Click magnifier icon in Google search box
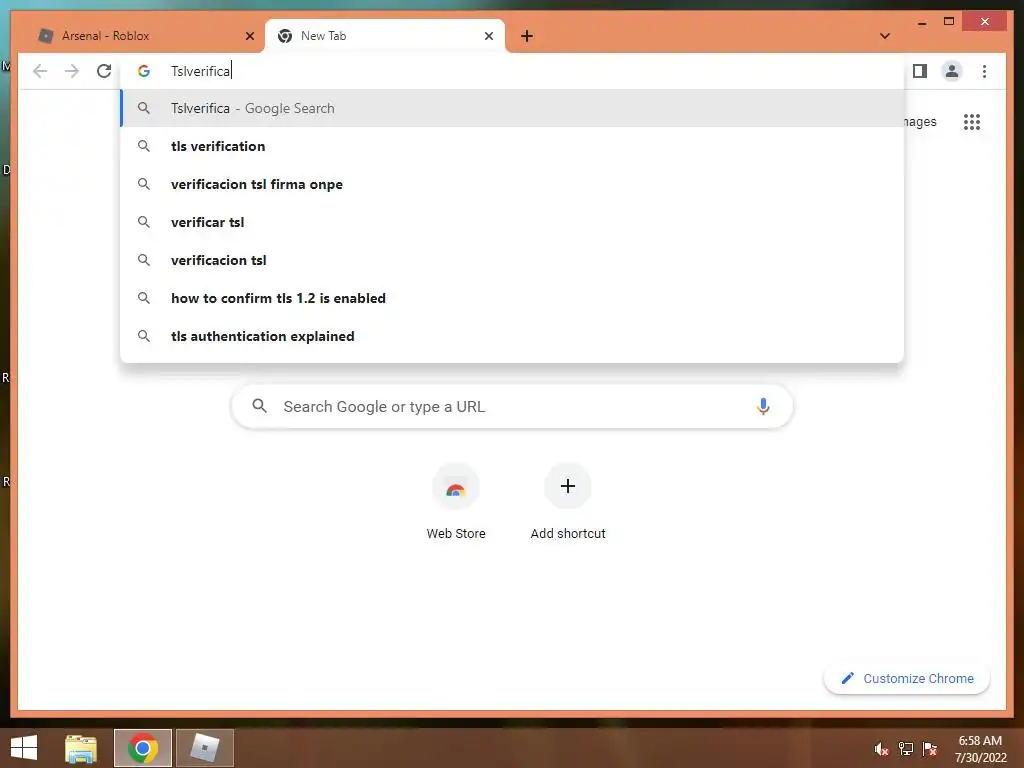Screen dimensions: 1024x768 (259, 406)
